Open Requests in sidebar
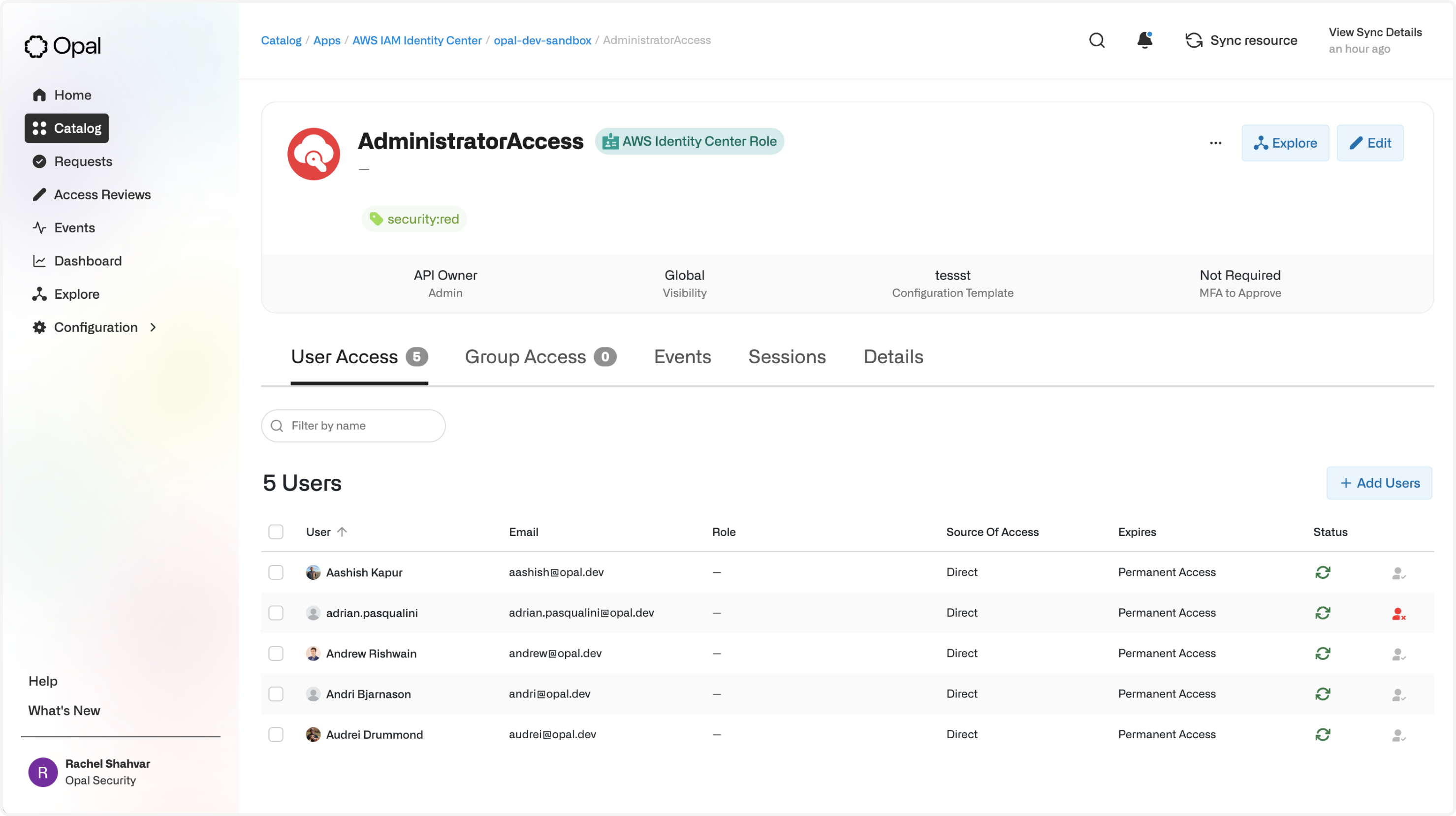 72,161
